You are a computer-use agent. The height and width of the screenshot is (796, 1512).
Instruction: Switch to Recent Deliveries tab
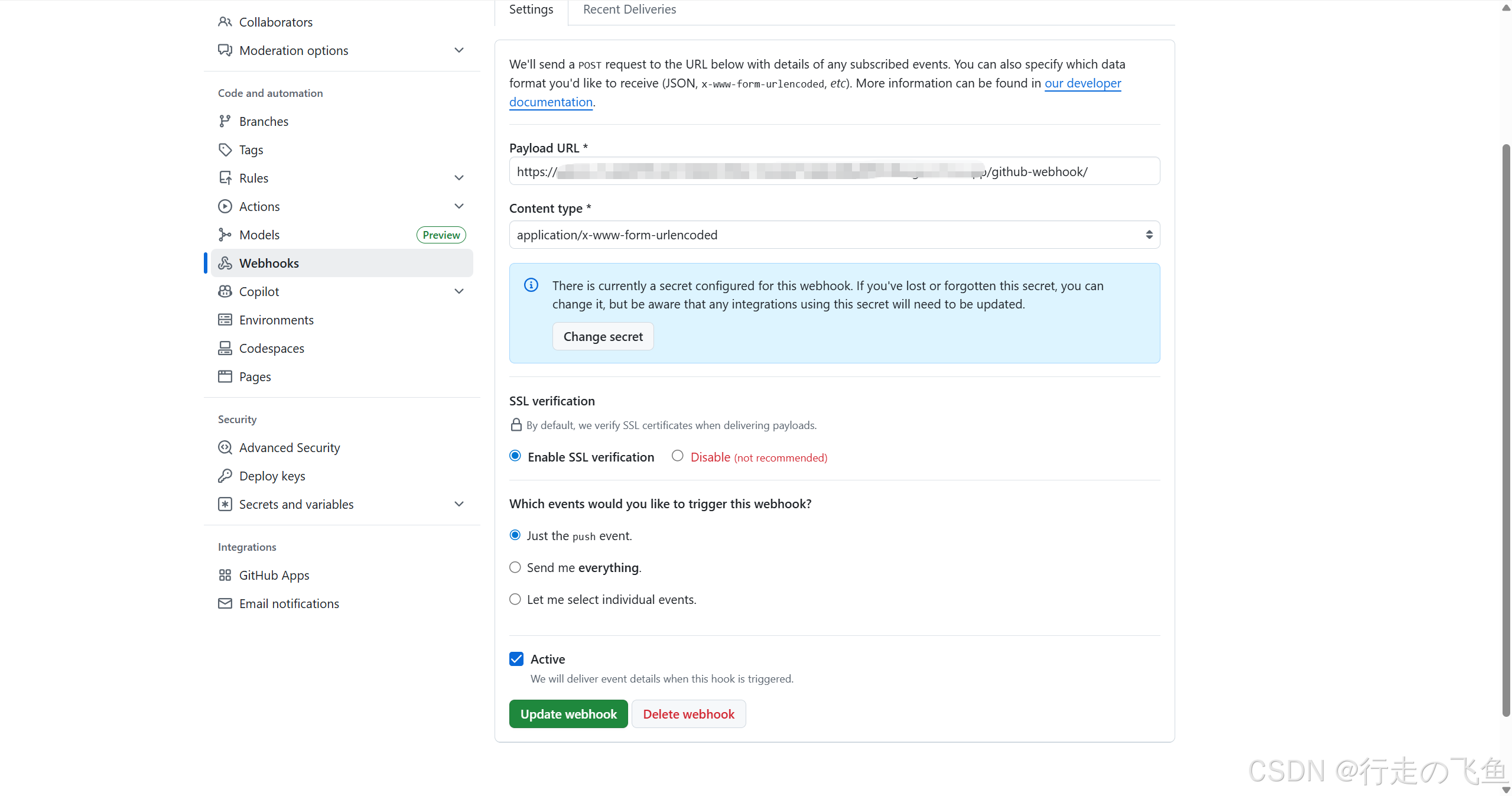pos(629,9)
